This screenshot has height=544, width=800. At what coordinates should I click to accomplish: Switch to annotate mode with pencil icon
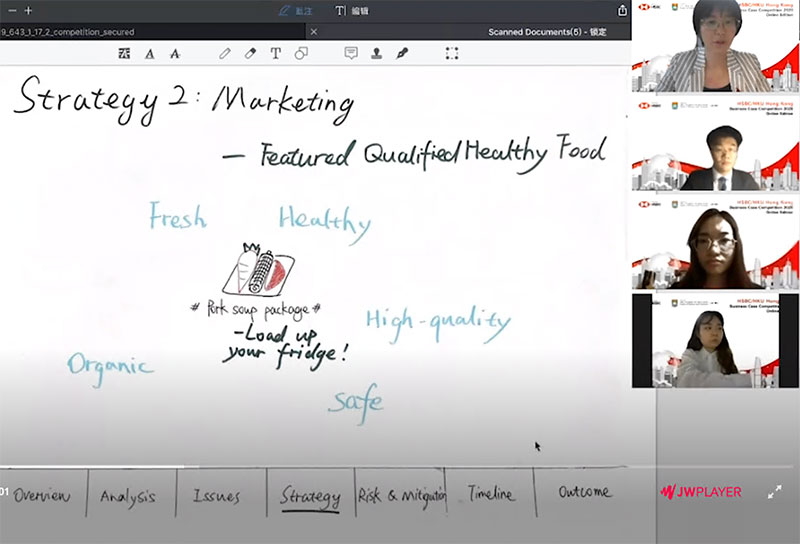point(295,11)
